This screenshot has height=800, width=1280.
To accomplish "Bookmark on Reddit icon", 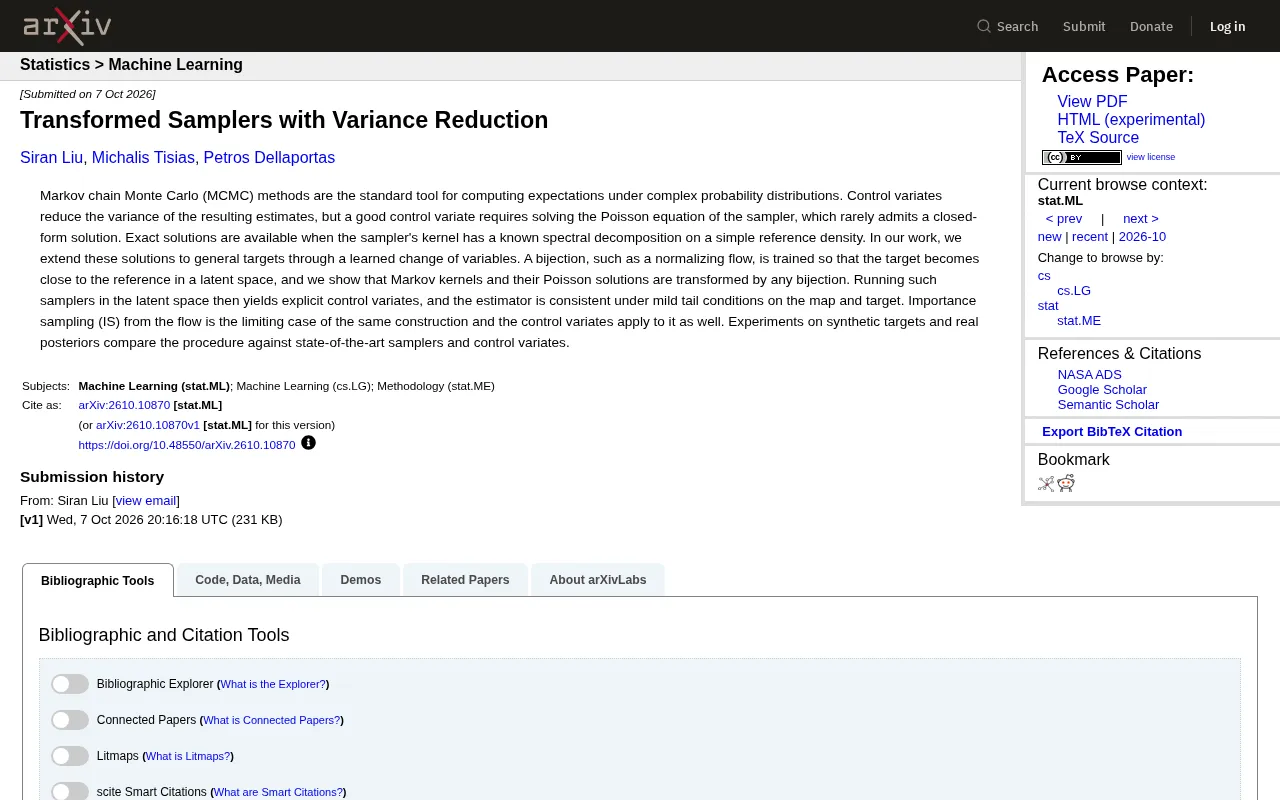I will pyautogui.click(x=1066, y=484).
